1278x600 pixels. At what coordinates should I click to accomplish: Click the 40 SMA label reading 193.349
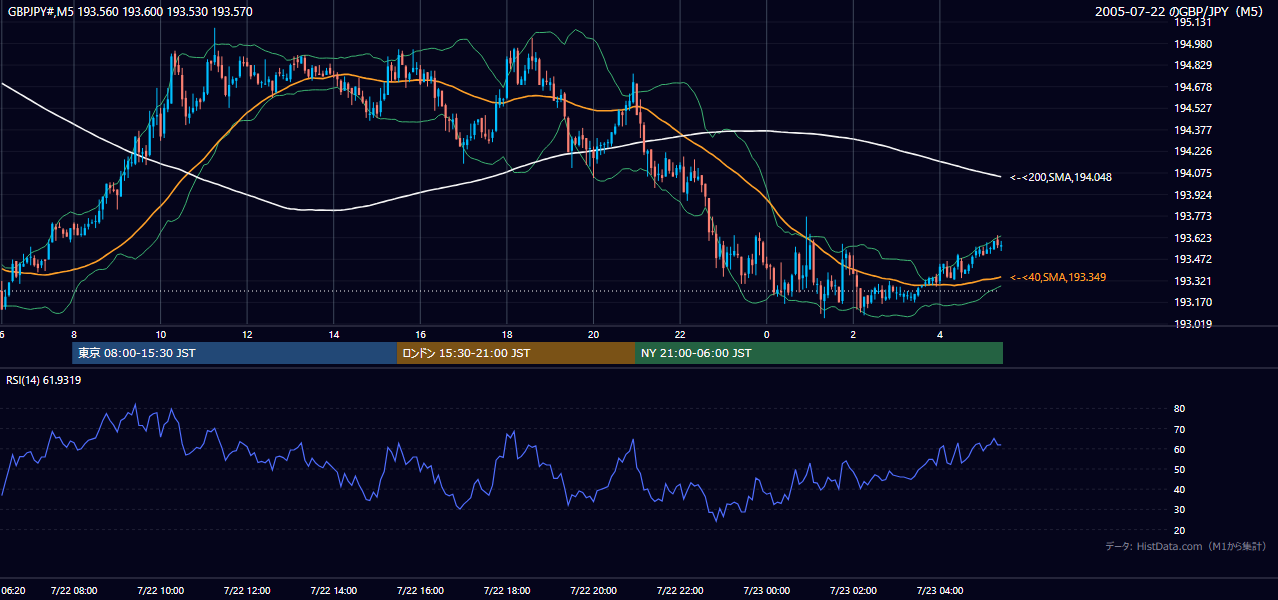click(1058, 277)
